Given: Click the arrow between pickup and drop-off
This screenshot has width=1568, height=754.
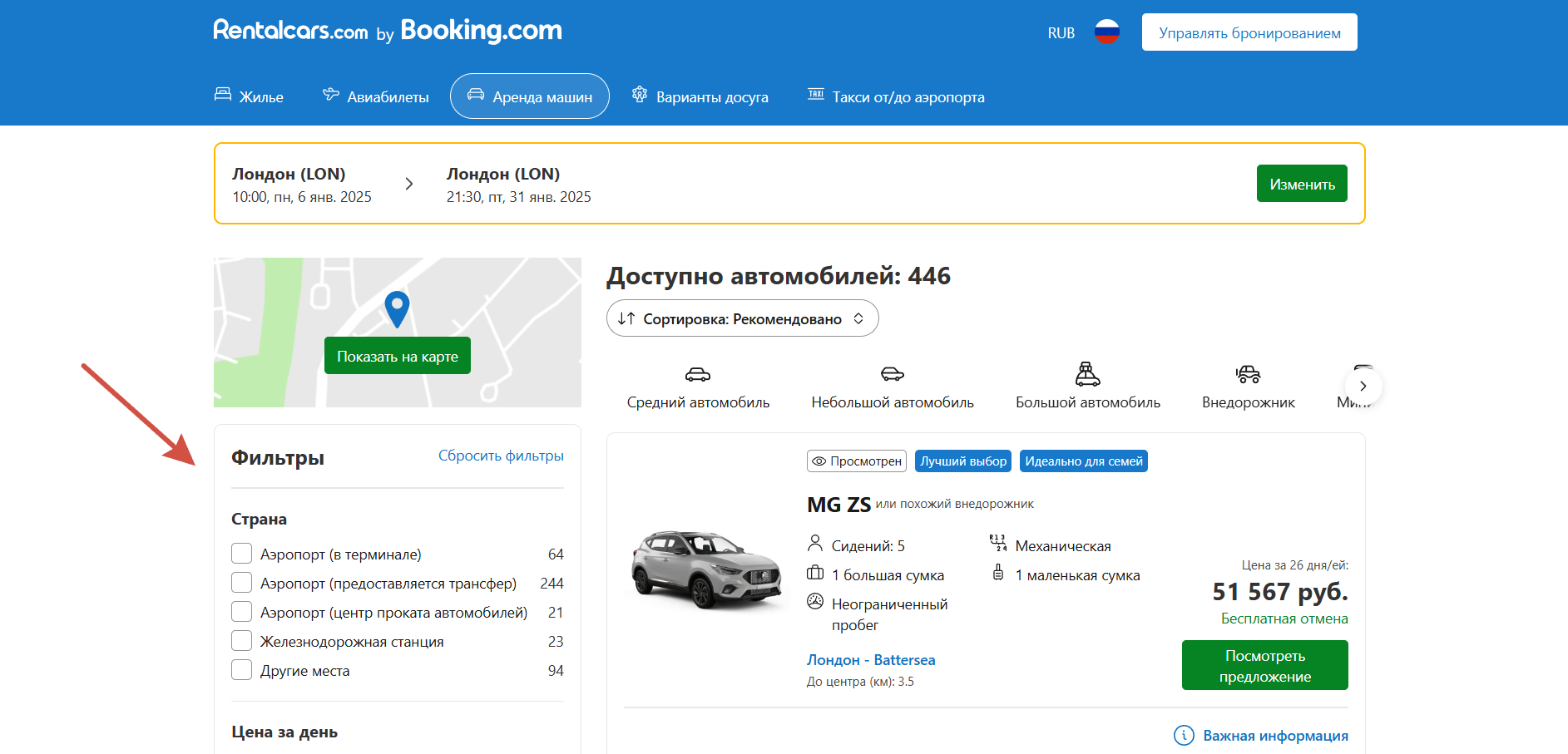Looking at the screenshot, I should [x=408, y=184].
